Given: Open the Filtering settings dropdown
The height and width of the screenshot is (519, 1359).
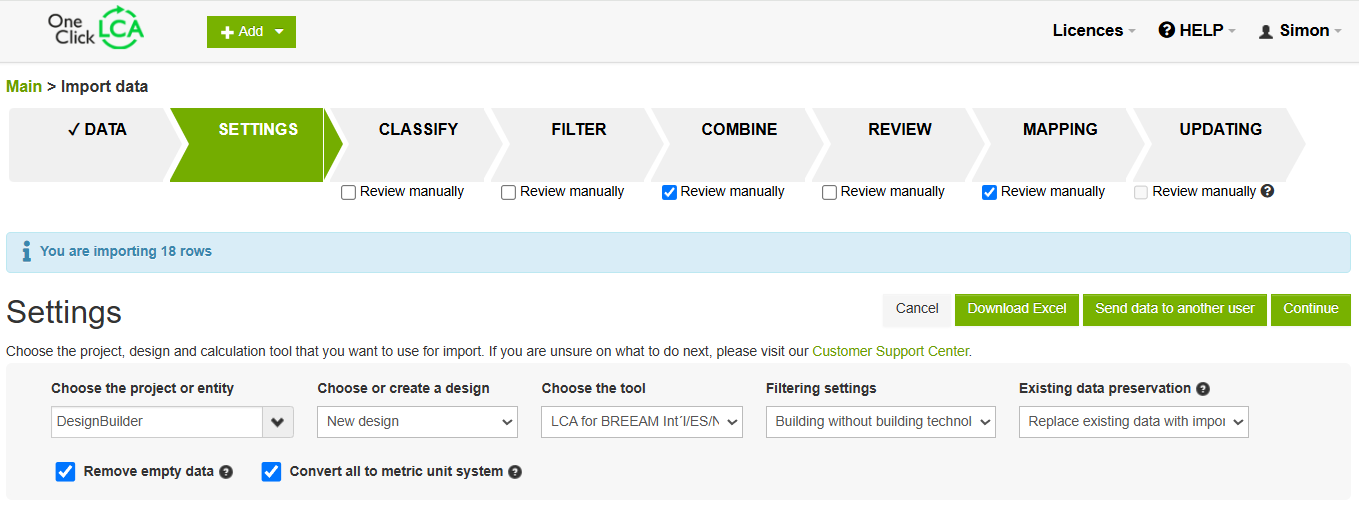Looking at the screenshot, I should point(880,422).
